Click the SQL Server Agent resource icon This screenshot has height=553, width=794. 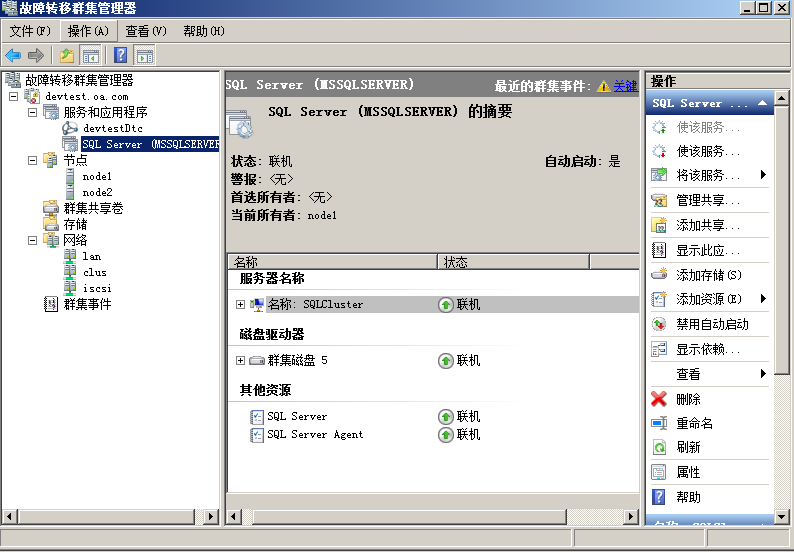[x=257, y=434]
